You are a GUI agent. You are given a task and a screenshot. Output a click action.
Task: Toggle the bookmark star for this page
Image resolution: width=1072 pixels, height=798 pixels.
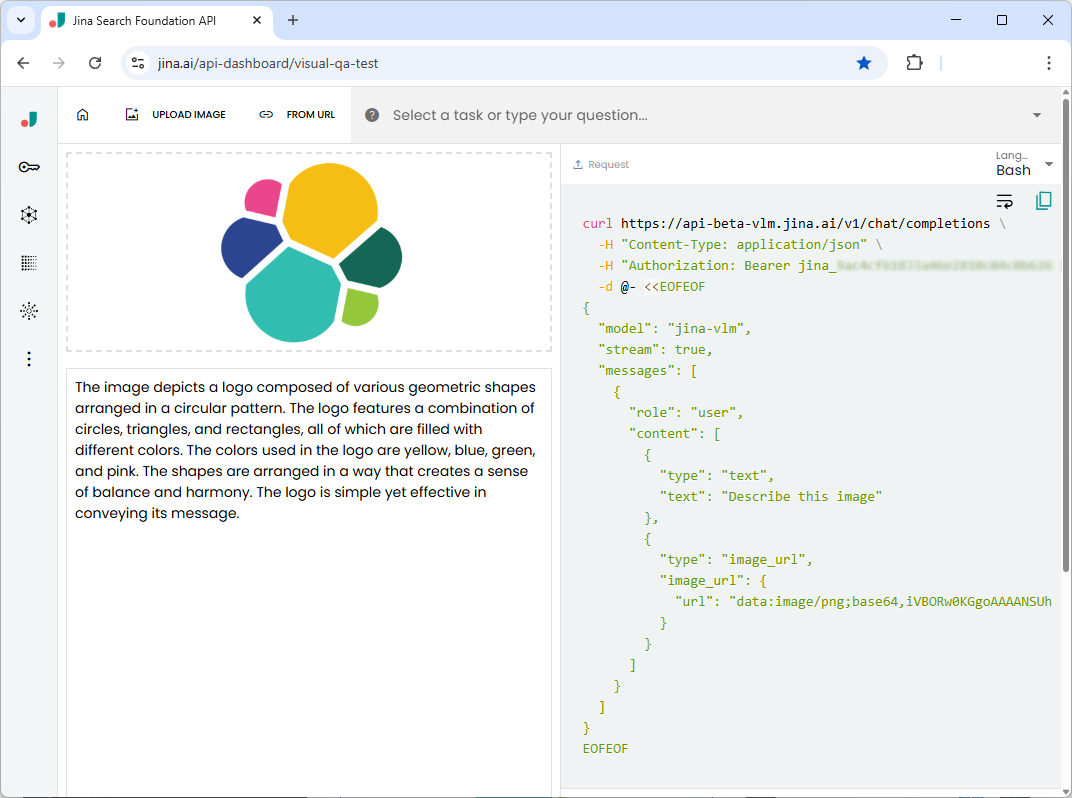pos(864,62)
